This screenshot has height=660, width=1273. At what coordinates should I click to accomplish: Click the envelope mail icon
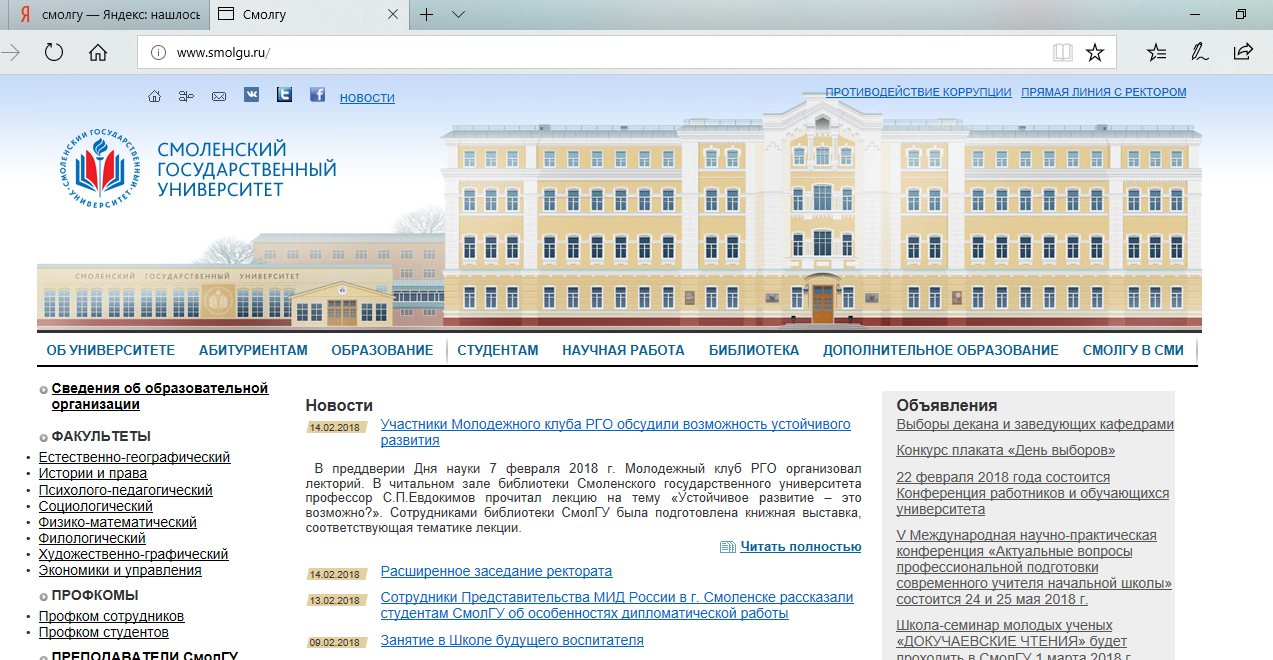[219, 96]
